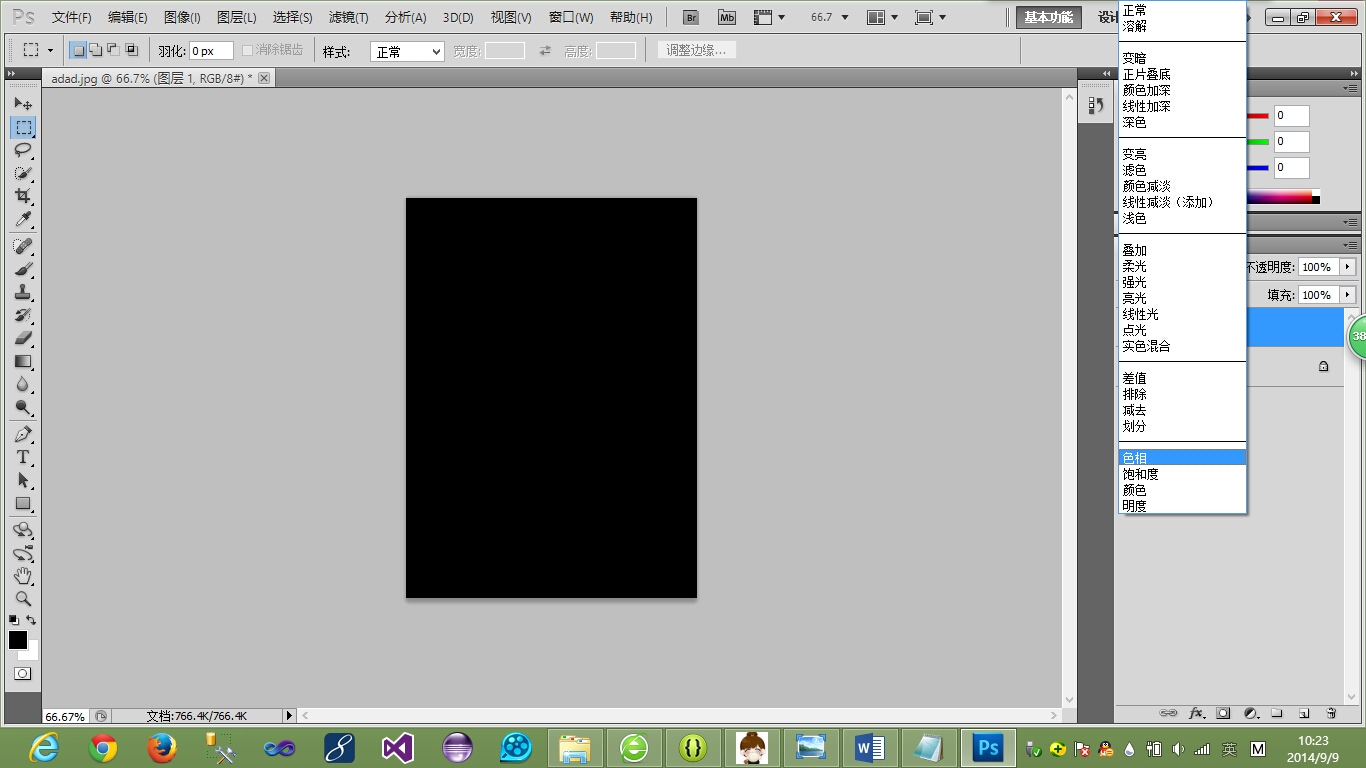Click the 基本功能 workspace button
Image resolution: width=1366 pixels, height=768 pixels.
(x=1048, y=17)
